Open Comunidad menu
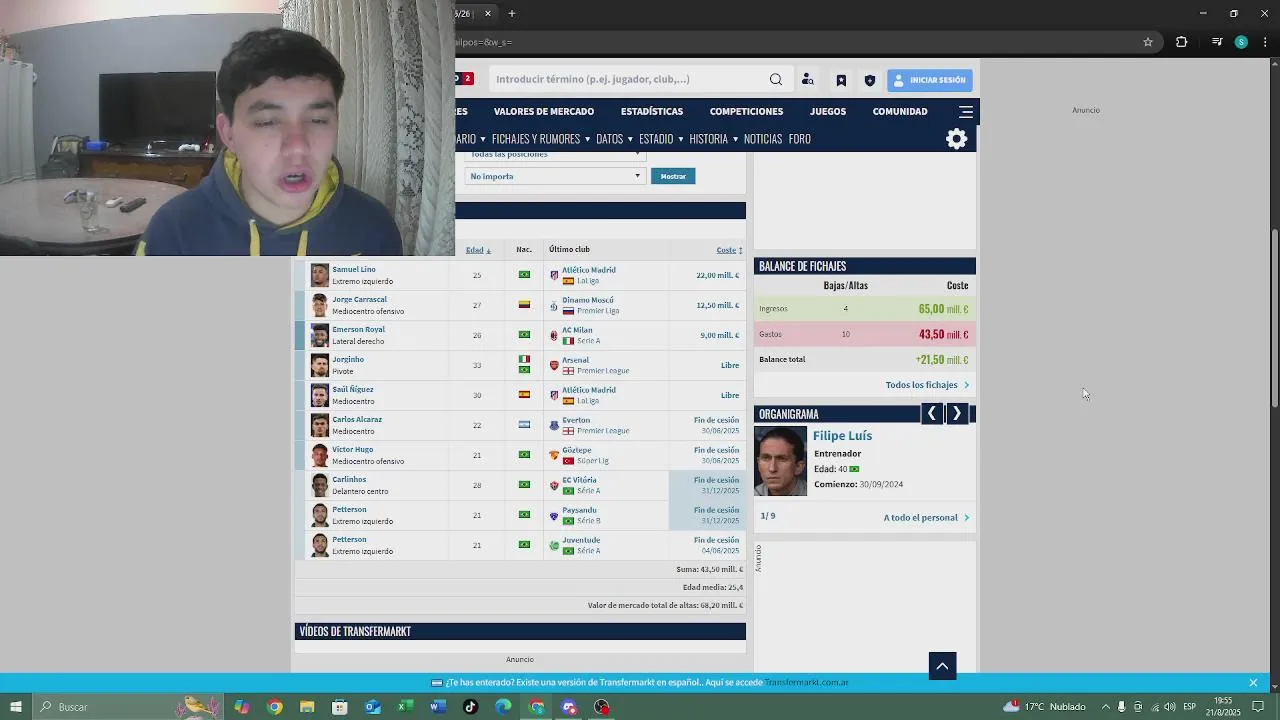The width and height of the screenshot is (1280, 720). coord(900,112)
